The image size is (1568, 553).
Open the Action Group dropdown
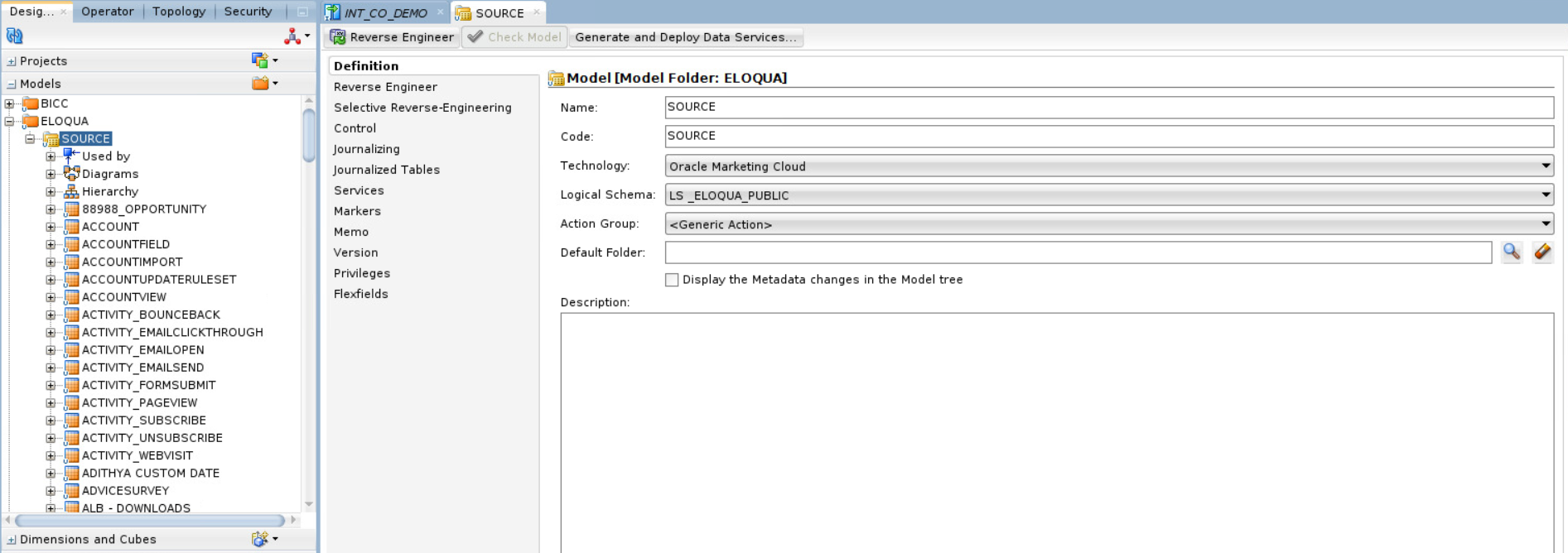point(1108,224)
